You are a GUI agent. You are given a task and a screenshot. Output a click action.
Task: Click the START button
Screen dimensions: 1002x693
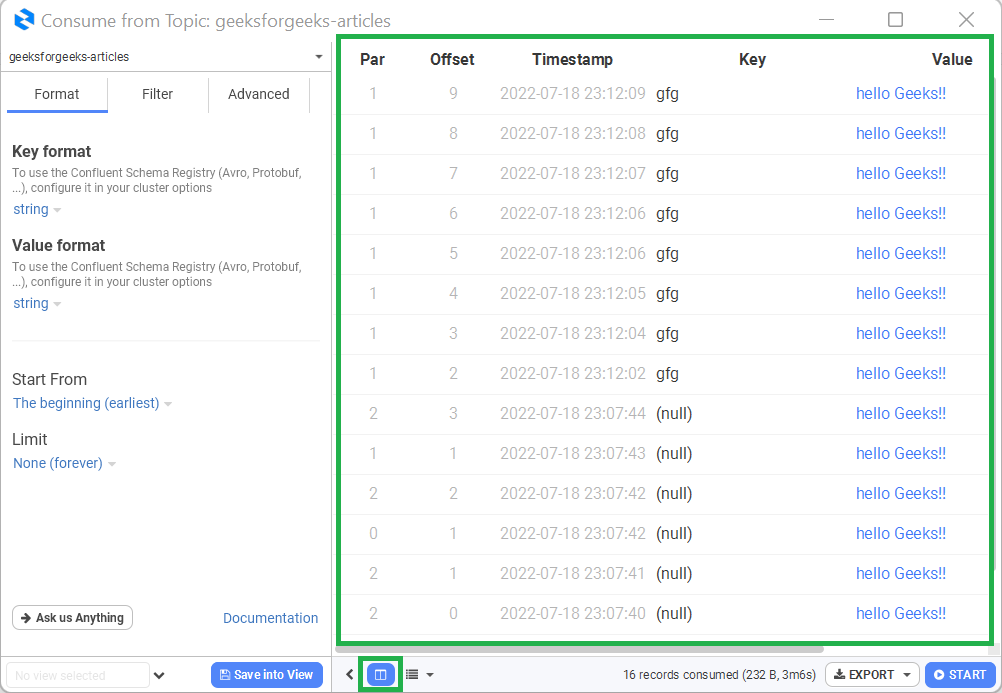tap(960, 674)
